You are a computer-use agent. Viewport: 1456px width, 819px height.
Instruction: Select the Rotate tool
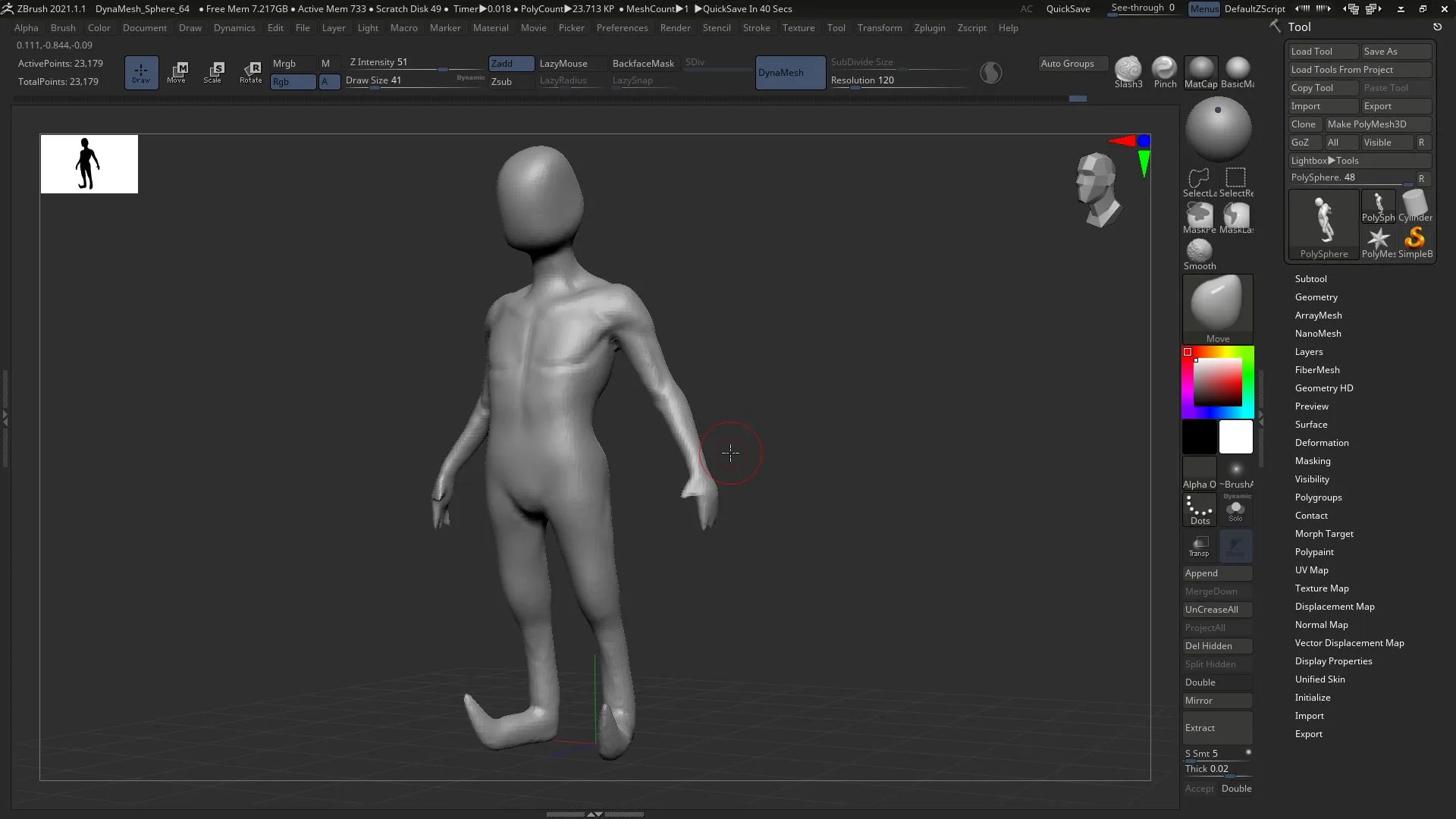251,72
